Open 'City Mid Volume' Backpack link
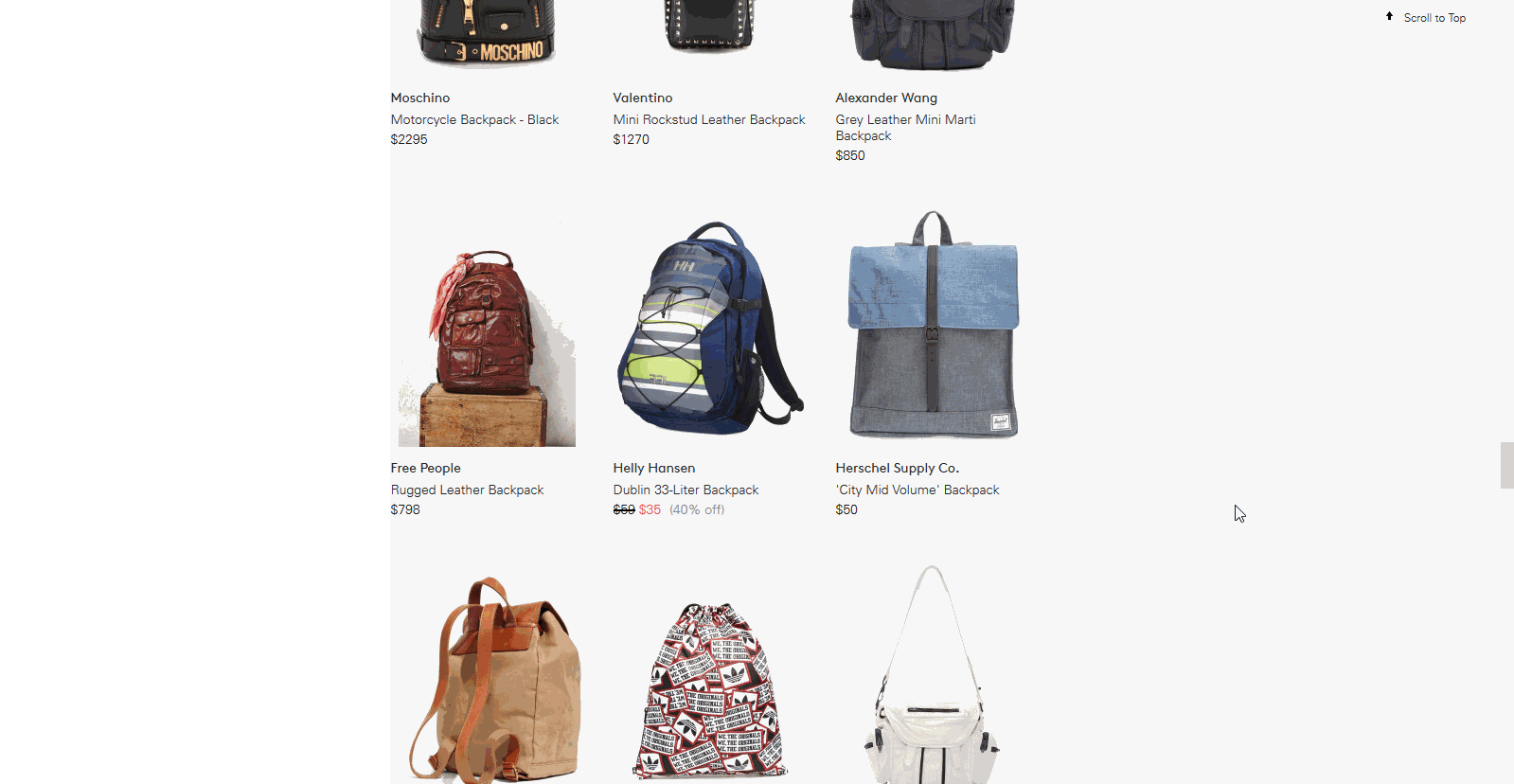Image resolution: width=1514 pixels, height=784 pixels. 917,490
